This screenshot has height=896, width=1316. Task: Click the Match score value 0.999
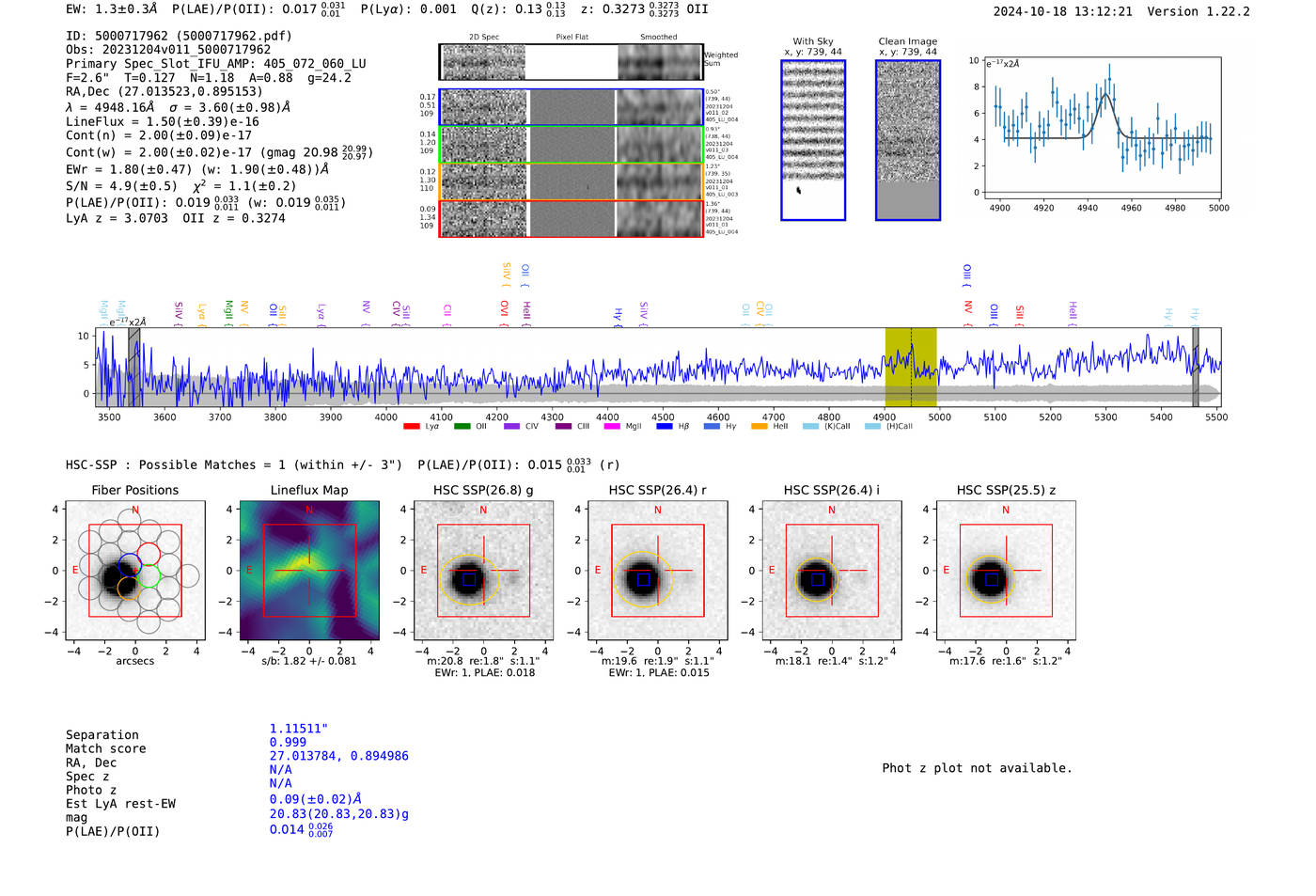pyautogui.click(x=288, y=743)
